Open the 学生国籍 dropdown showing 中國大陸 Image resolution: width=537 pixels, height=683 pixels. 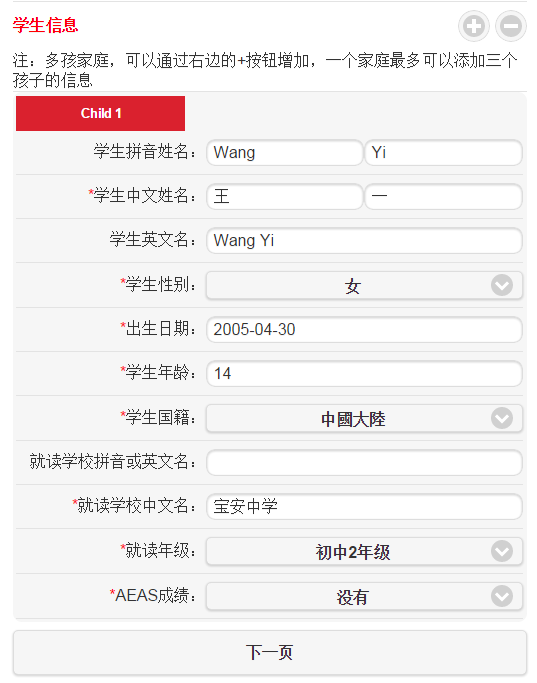click(364, 418)
